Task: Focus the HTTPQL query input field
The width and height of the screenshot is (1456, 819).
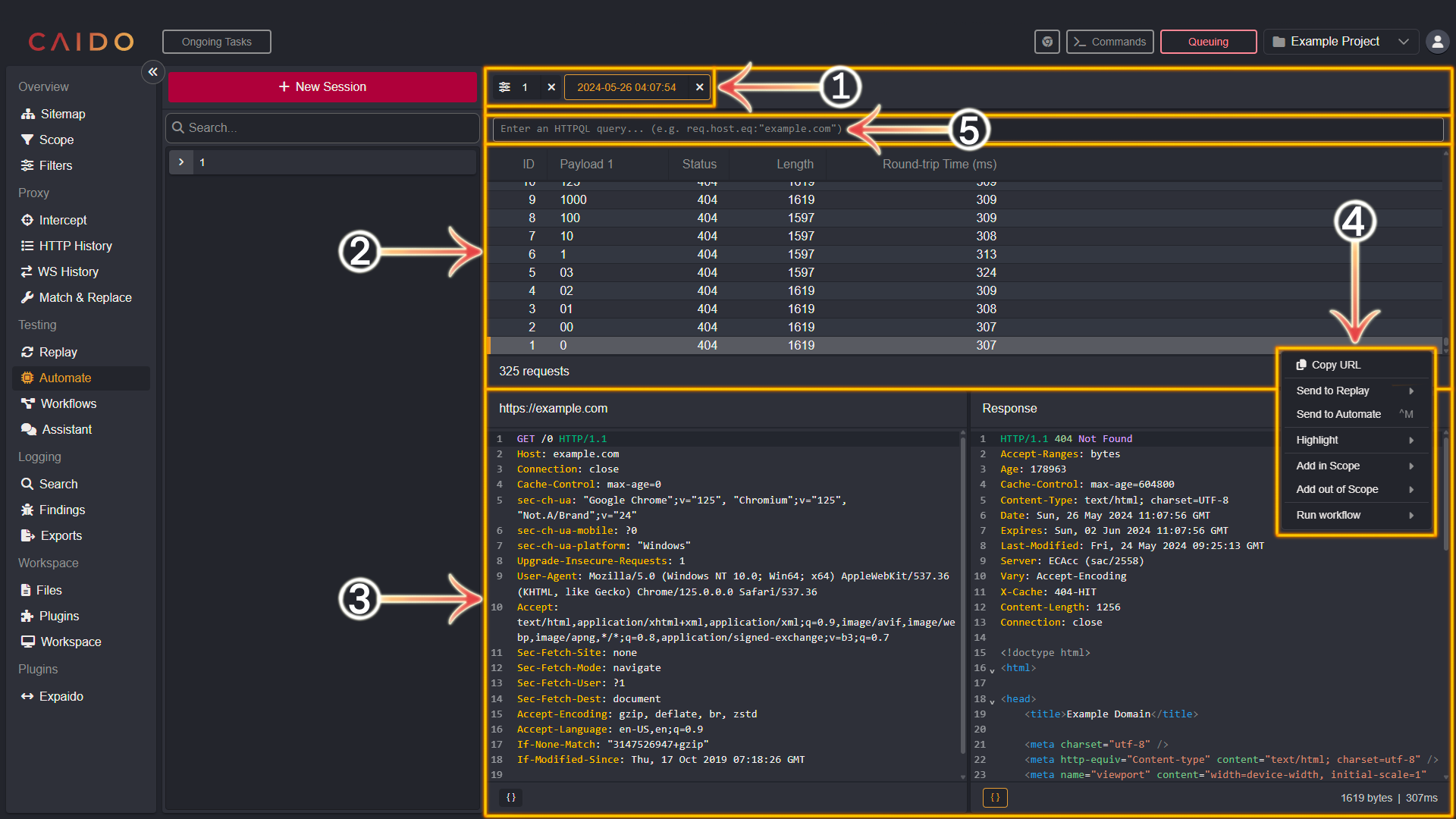Action: [968, 129]
